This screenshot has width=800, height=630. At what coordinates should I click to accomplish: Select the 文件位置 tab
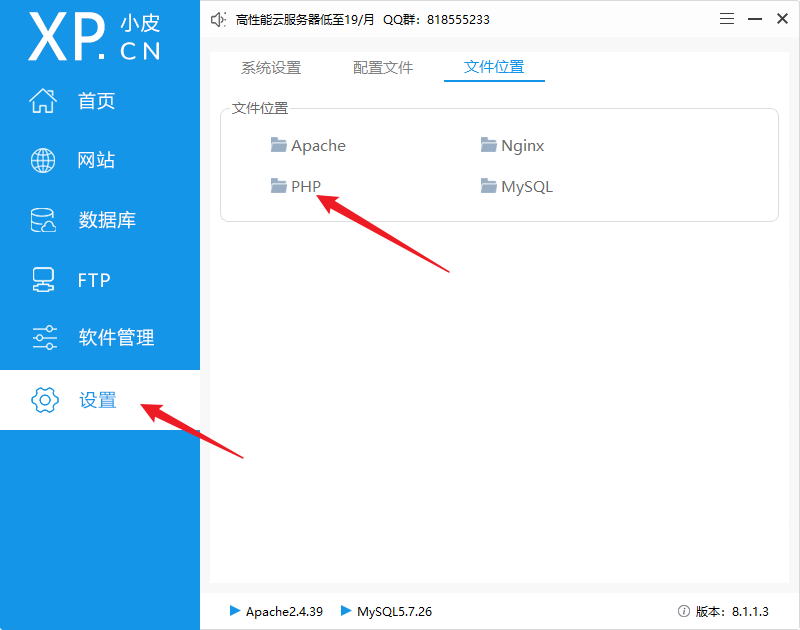[494, 67]
